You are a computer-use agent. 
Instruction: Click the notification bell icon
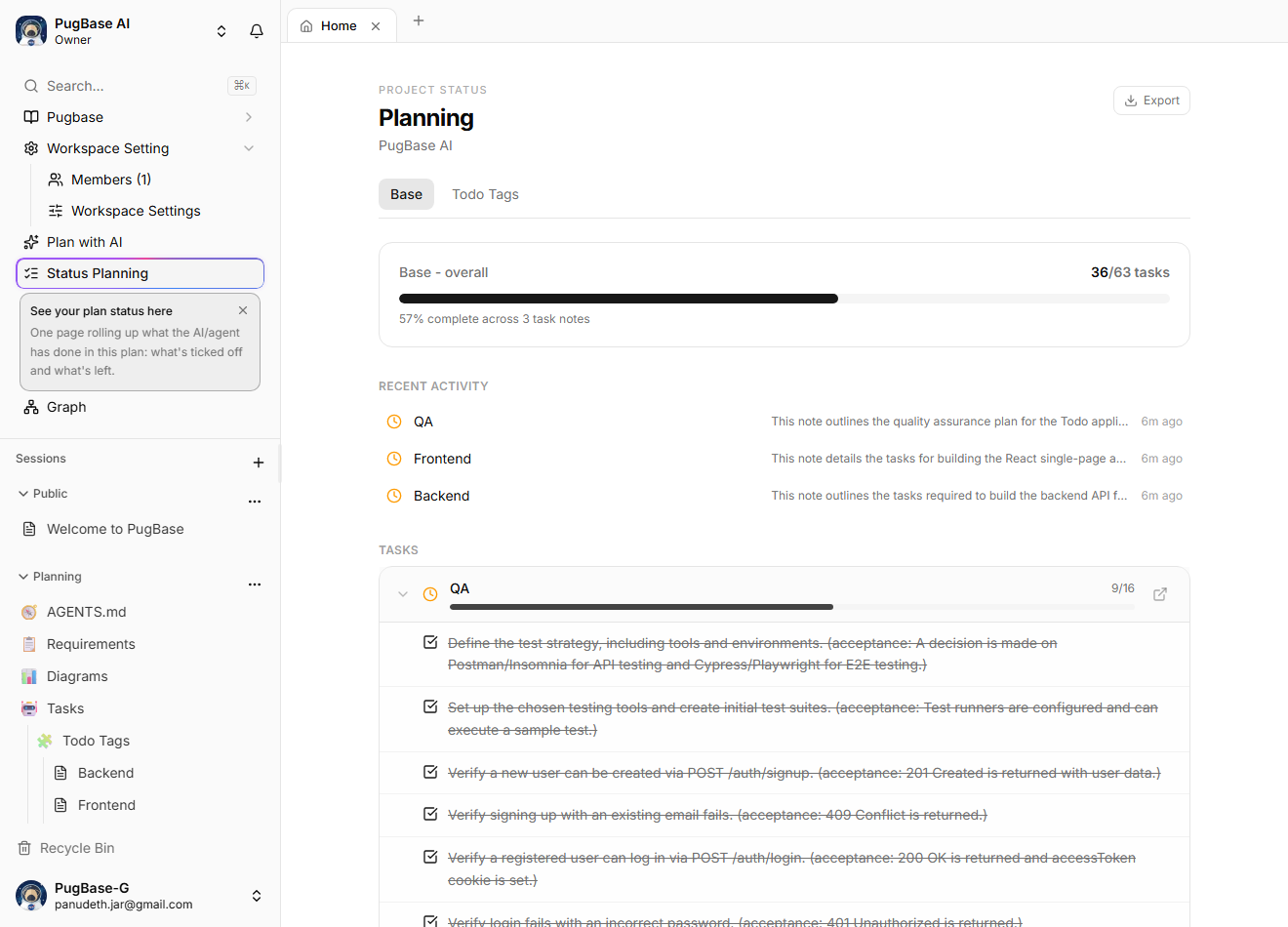click(257, 31)
